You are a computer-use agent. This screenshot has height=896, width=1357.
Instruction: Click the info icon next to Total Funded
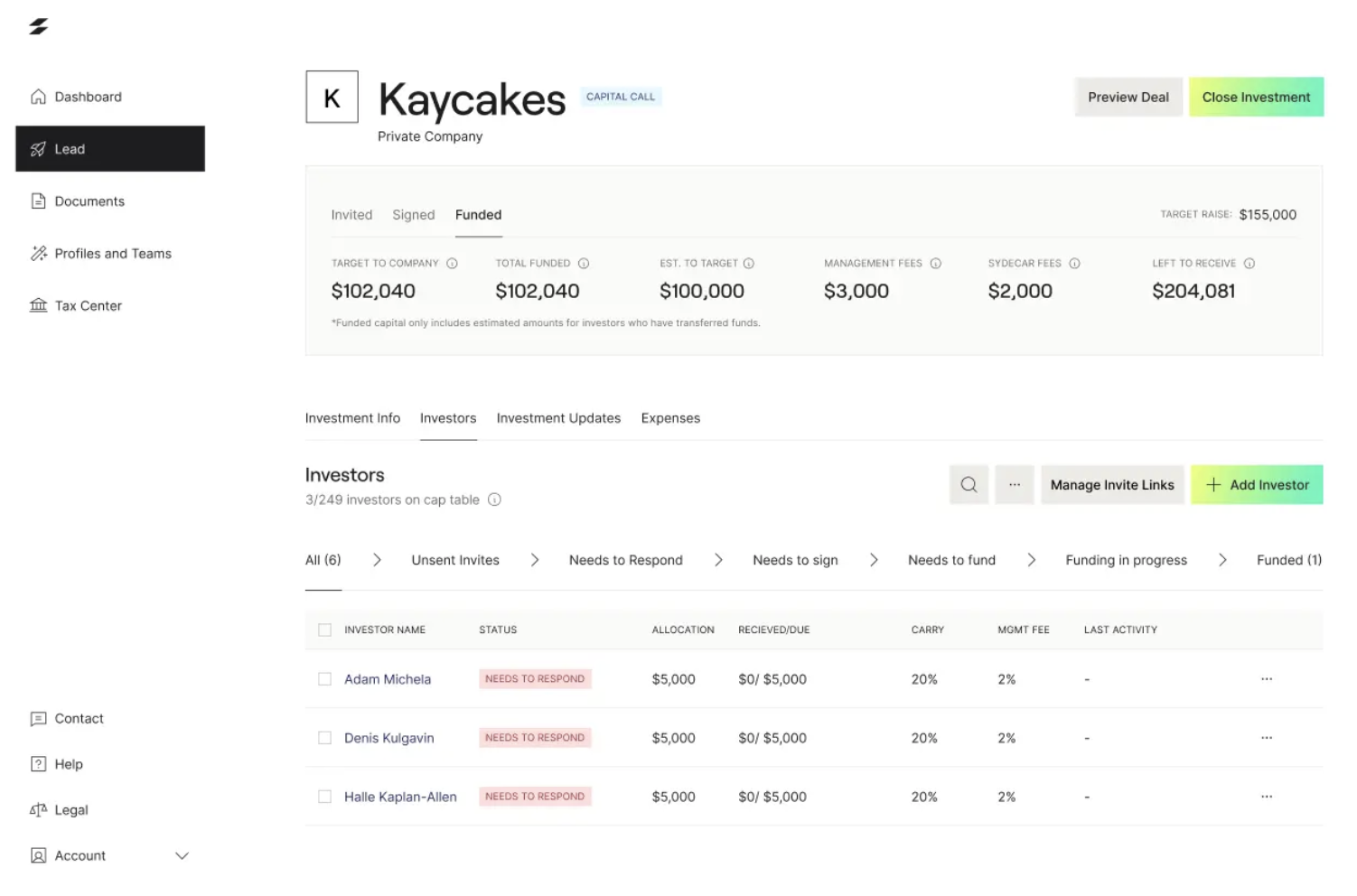584,264
